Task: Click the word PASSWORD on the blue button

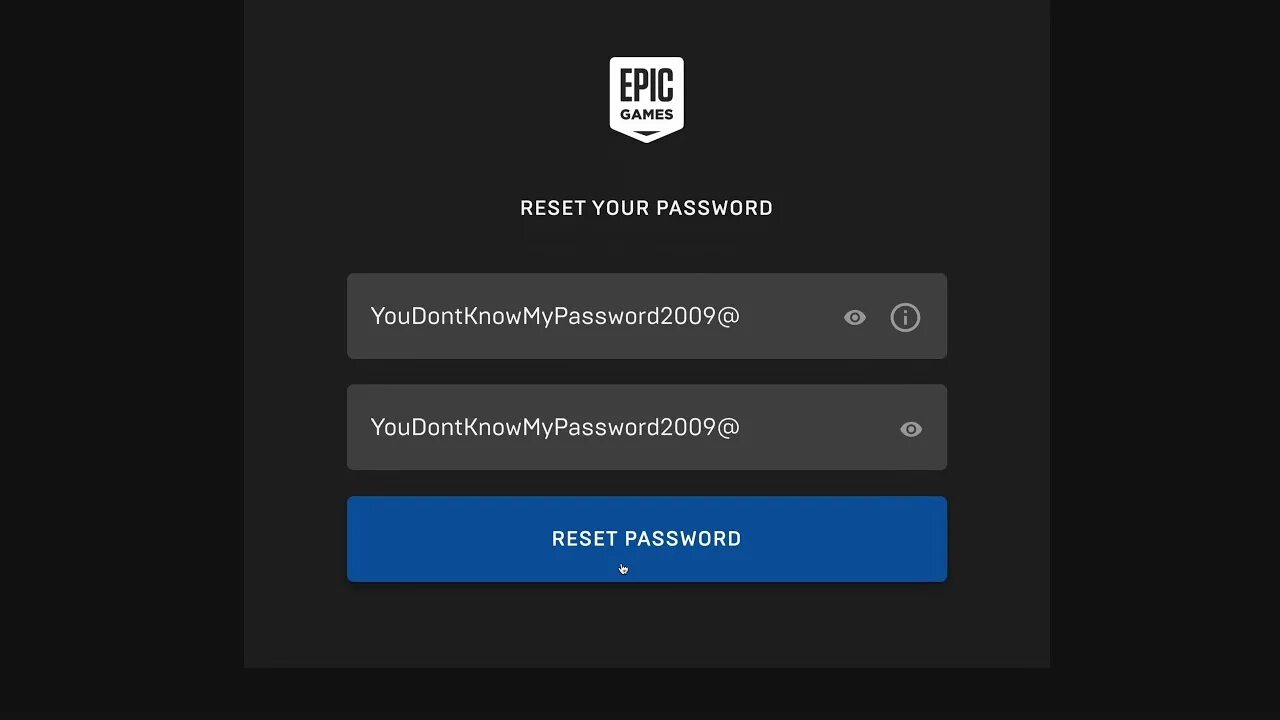Action: (683, 539)
